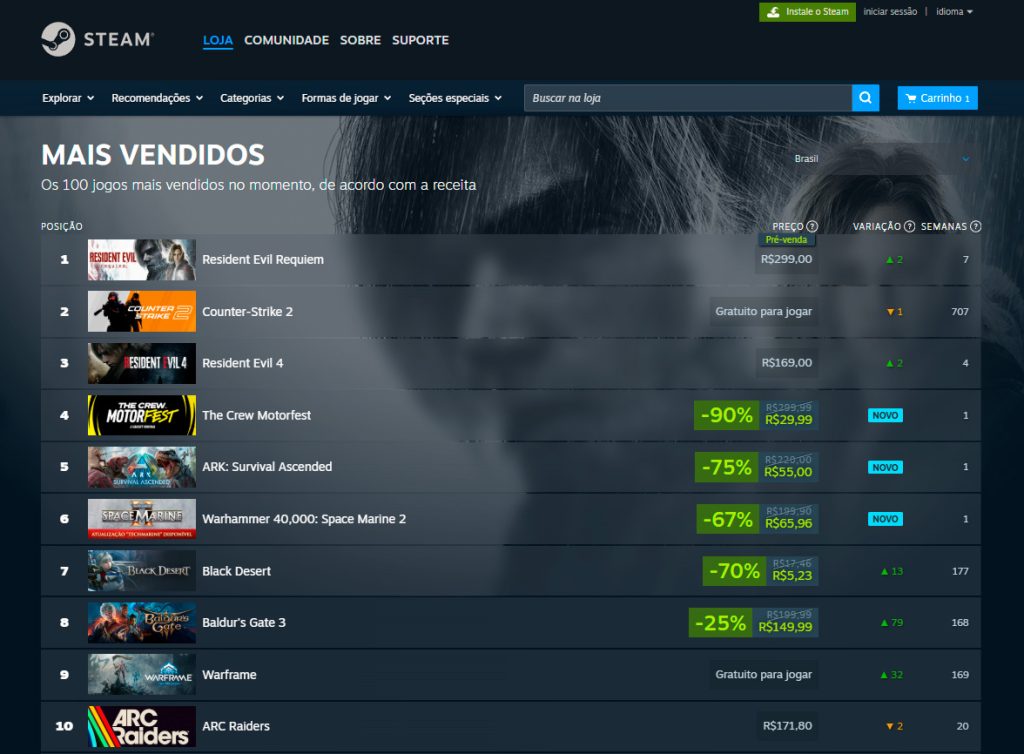Click the -90% discount on Crew Motorfest
1024x754 pixels.
(x=726, y=415)
